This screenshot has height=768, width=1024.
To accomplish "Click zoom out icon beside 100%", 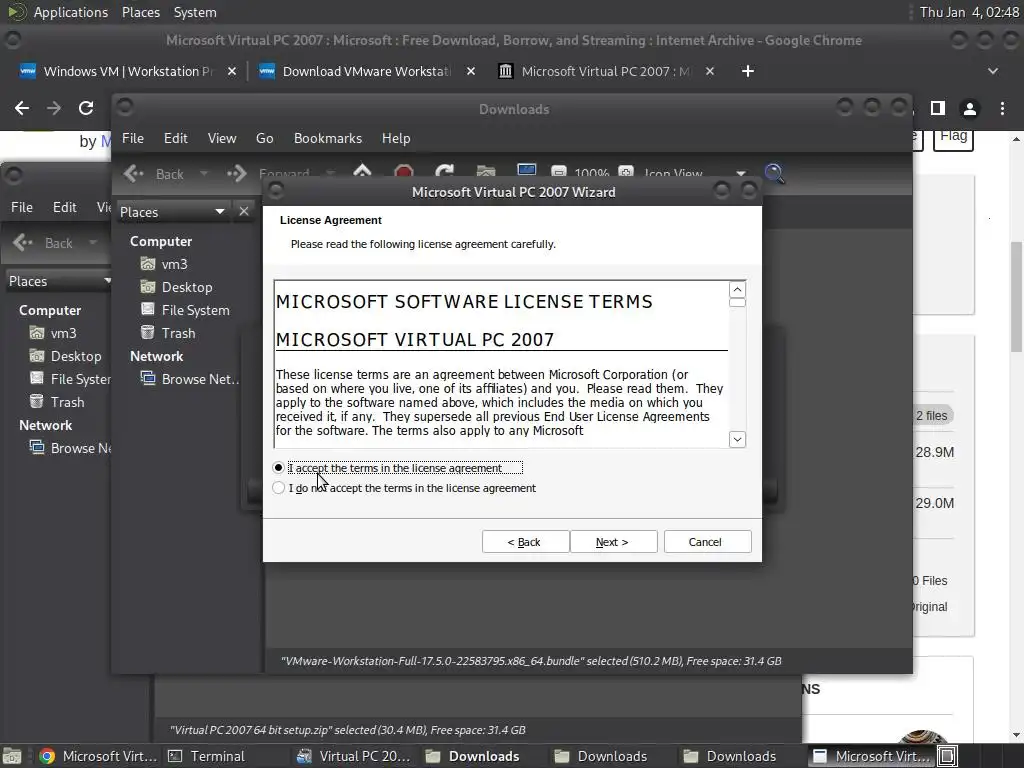I will (559, 172).
